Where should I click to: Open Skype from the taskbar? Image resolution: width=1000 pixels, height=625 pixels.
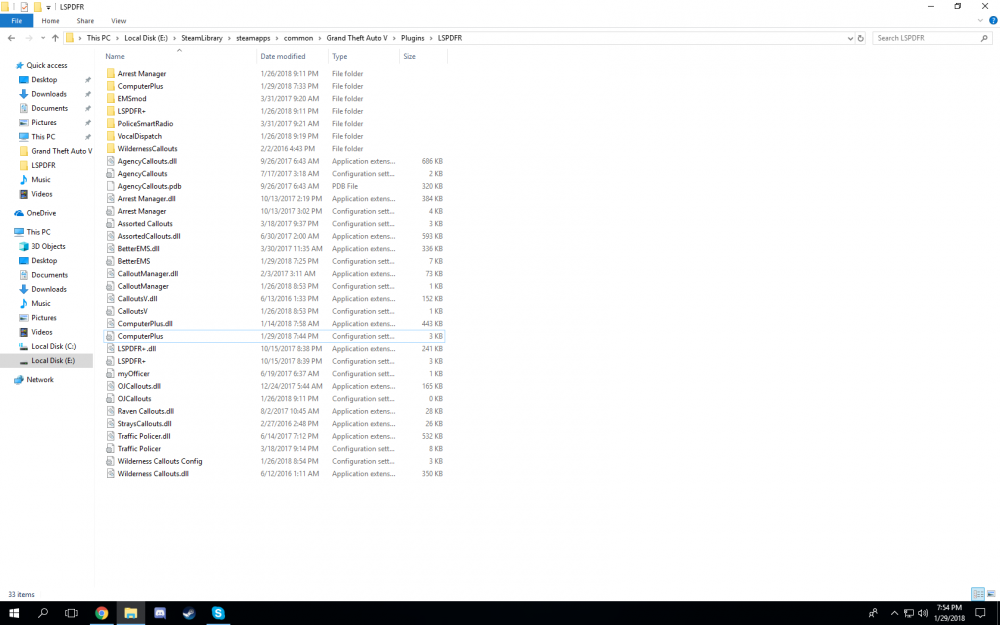(x=218, y=613)
